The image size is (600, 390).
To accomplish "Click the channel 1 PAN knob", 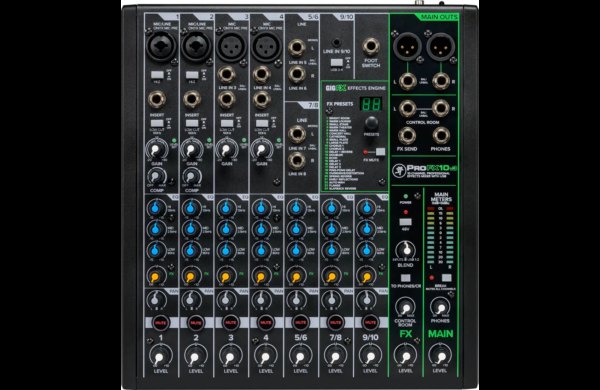I will pyautogui.click(x=155, y=300).
